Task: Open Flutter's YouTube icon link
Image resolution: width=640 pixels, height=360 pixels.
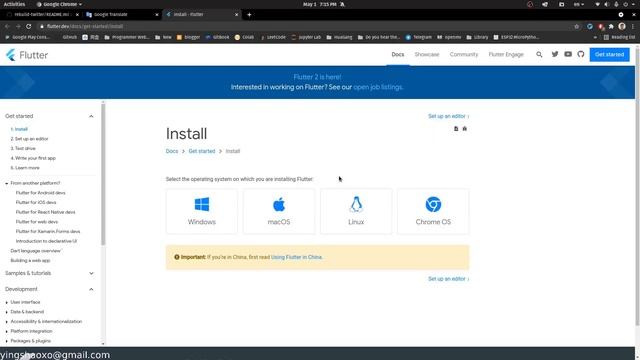Action: pyautogui.click(x=568, y=54)
